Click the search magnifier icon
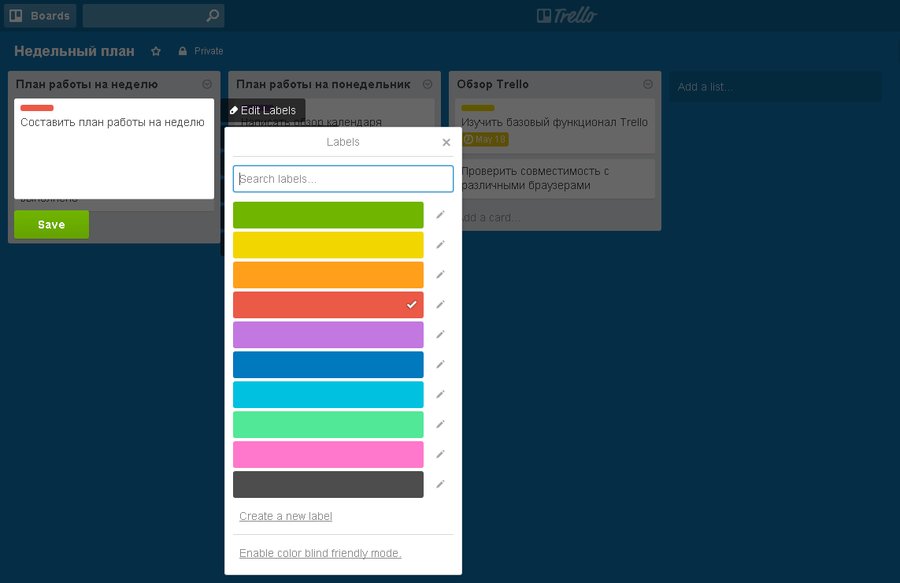Viewport: 900px width, 583px height. point(212,15)
